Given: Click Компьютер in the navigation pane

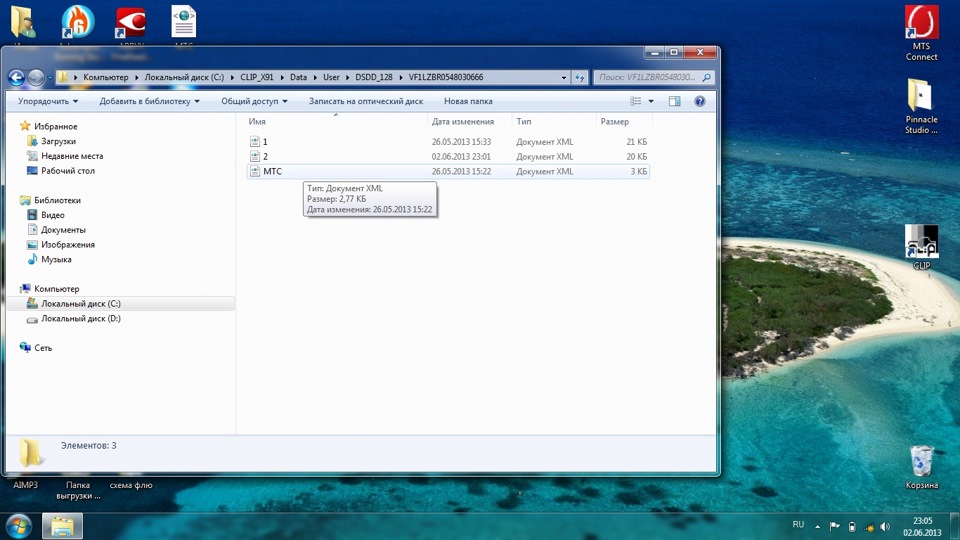Looking at the screenshot, I should (x=56, y=288).
